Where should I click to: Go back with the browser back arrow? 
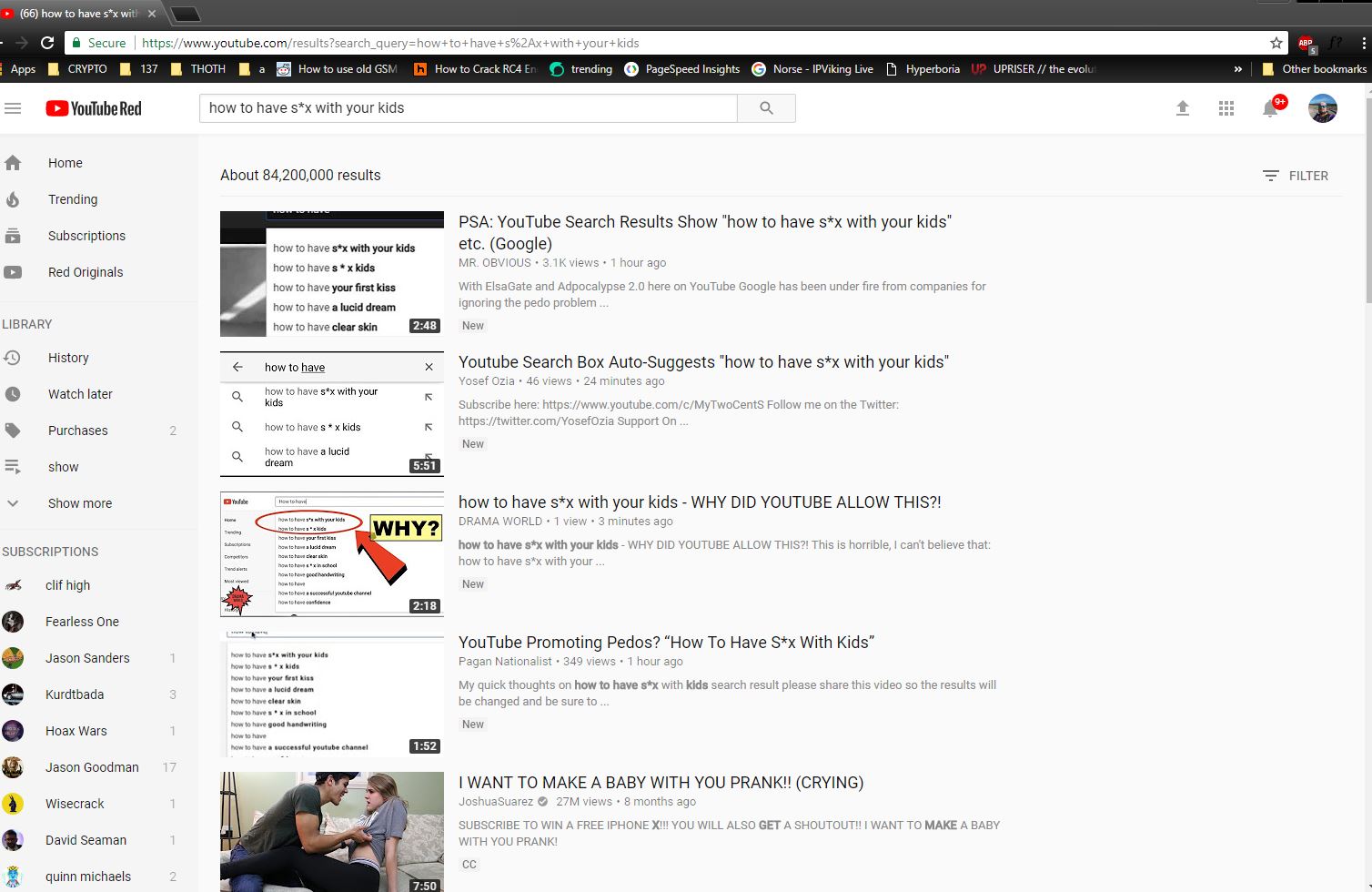[x=3, y=43]
